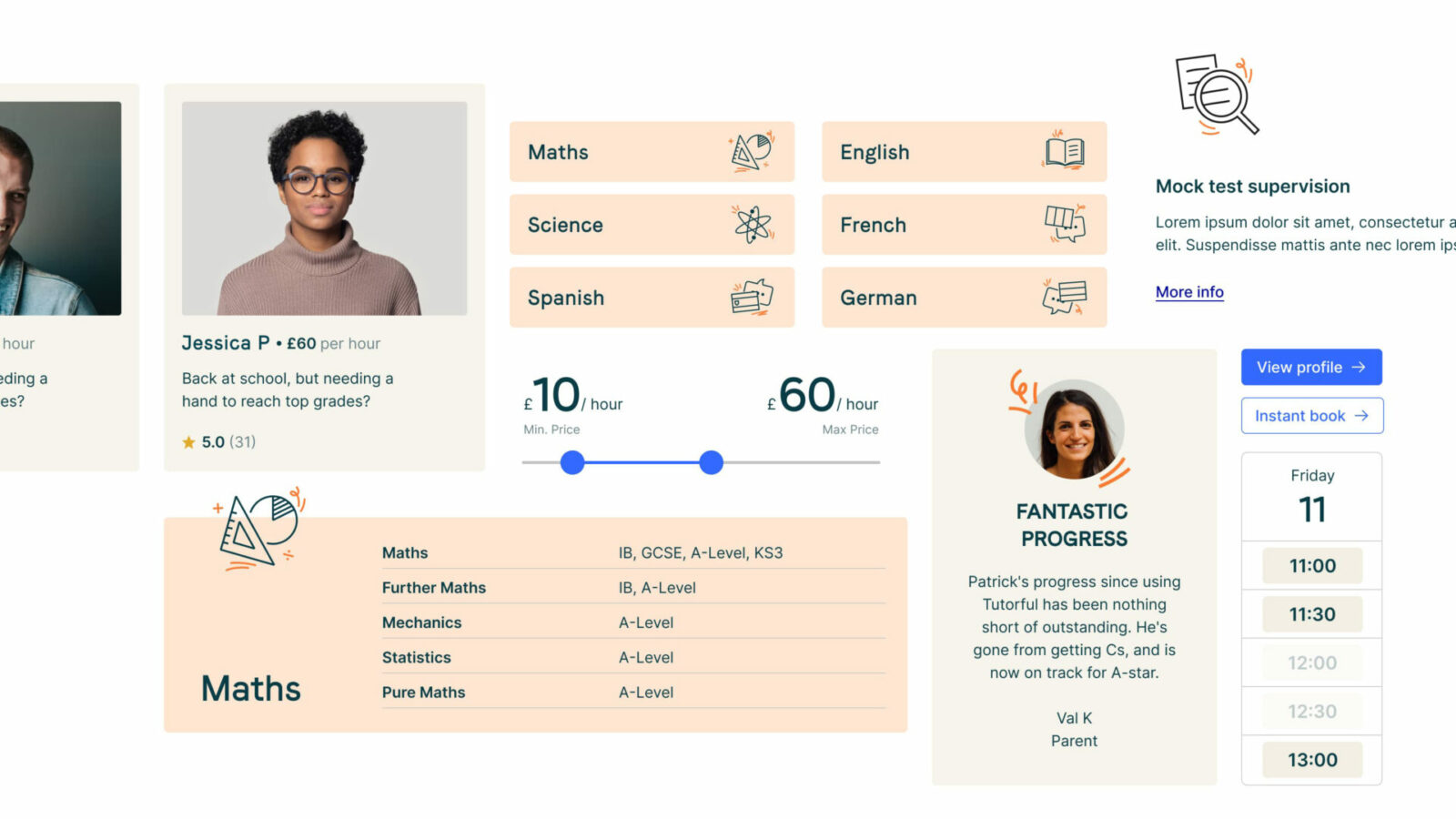Click the star rating icon on Jessica's card

(x=187, y=442)
